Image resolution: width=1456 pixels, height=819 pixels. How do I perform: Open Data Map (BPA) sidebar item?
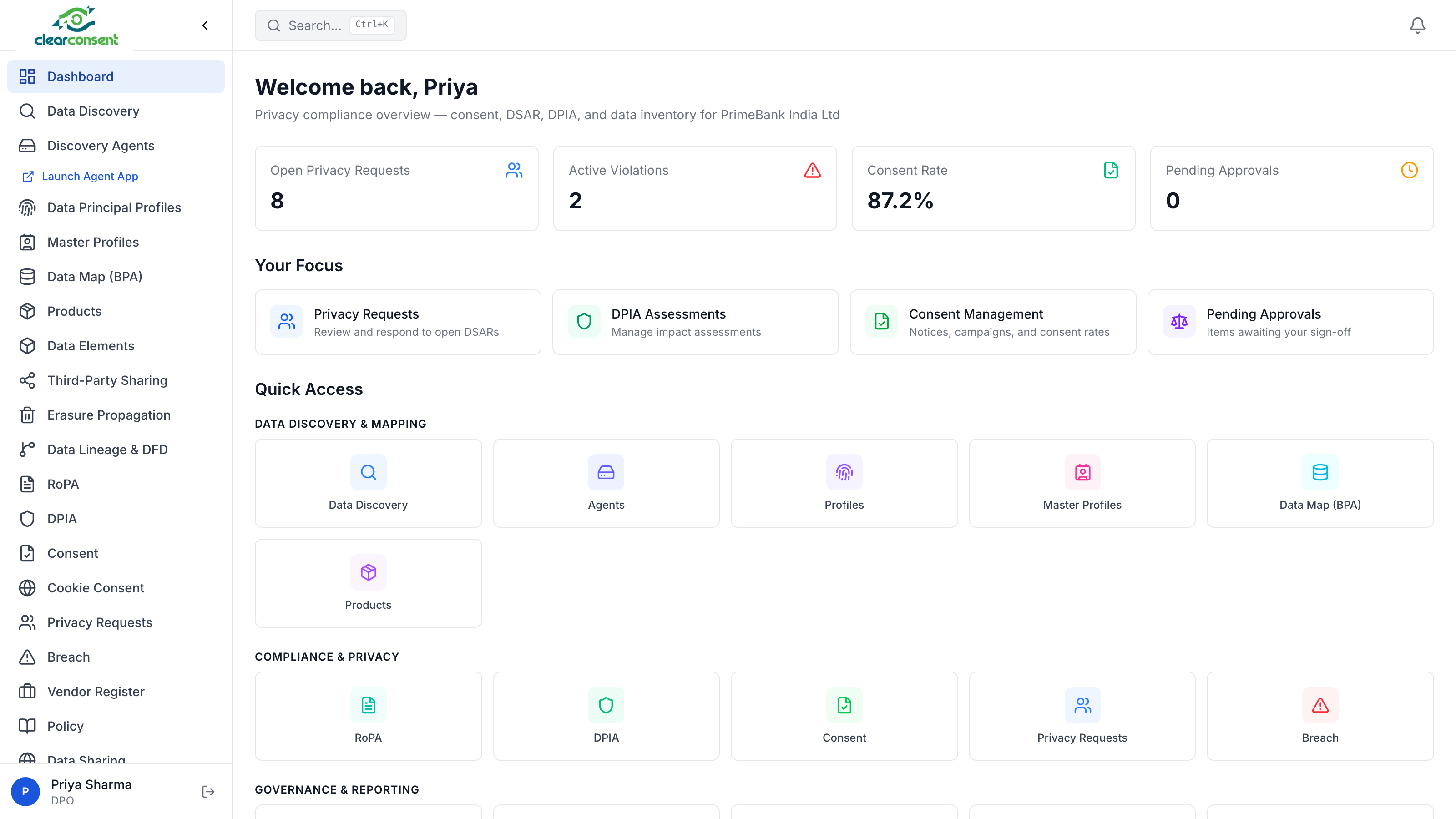pos(116,276)
